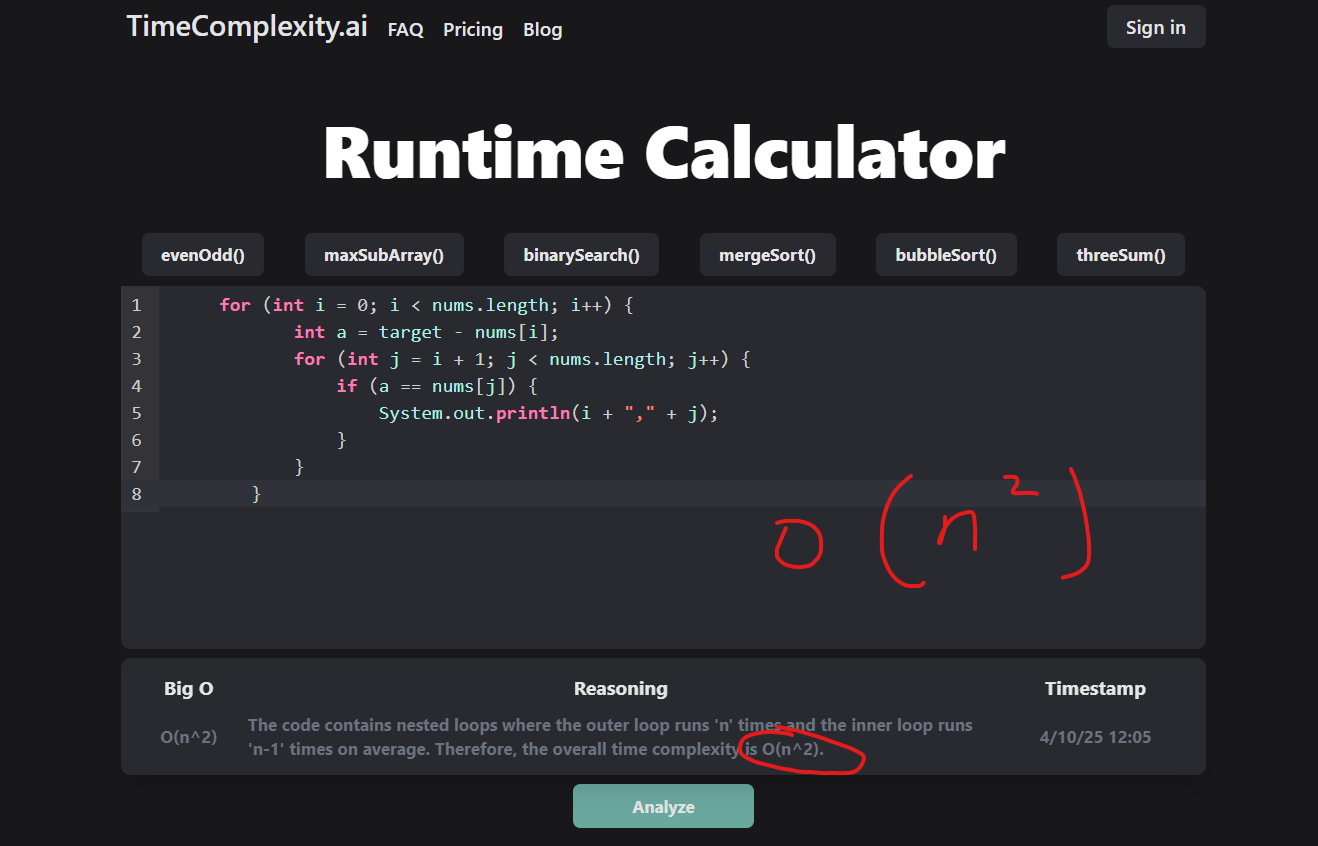Image resolution: width=1318 pixels, height=846 pixels.
Task: Click the 'Big O' column header
Action: (x=189, y=688)
